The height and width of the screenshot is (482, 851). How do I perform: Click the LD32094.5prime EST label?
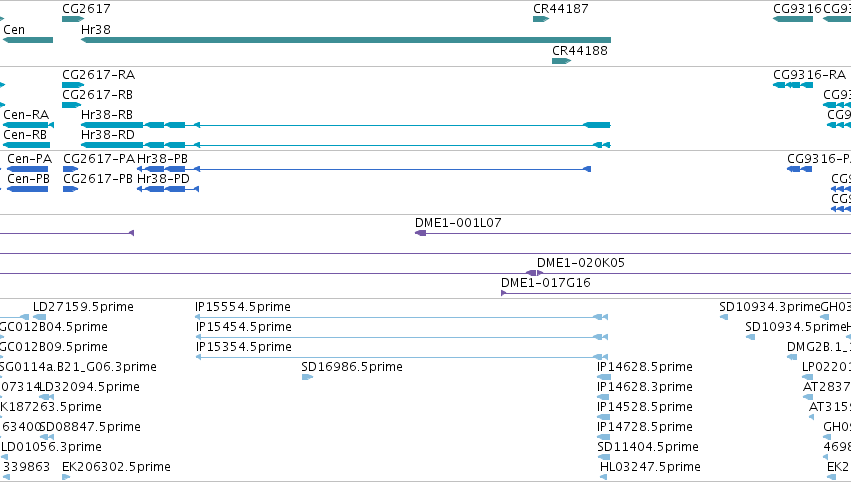[90, 387]
